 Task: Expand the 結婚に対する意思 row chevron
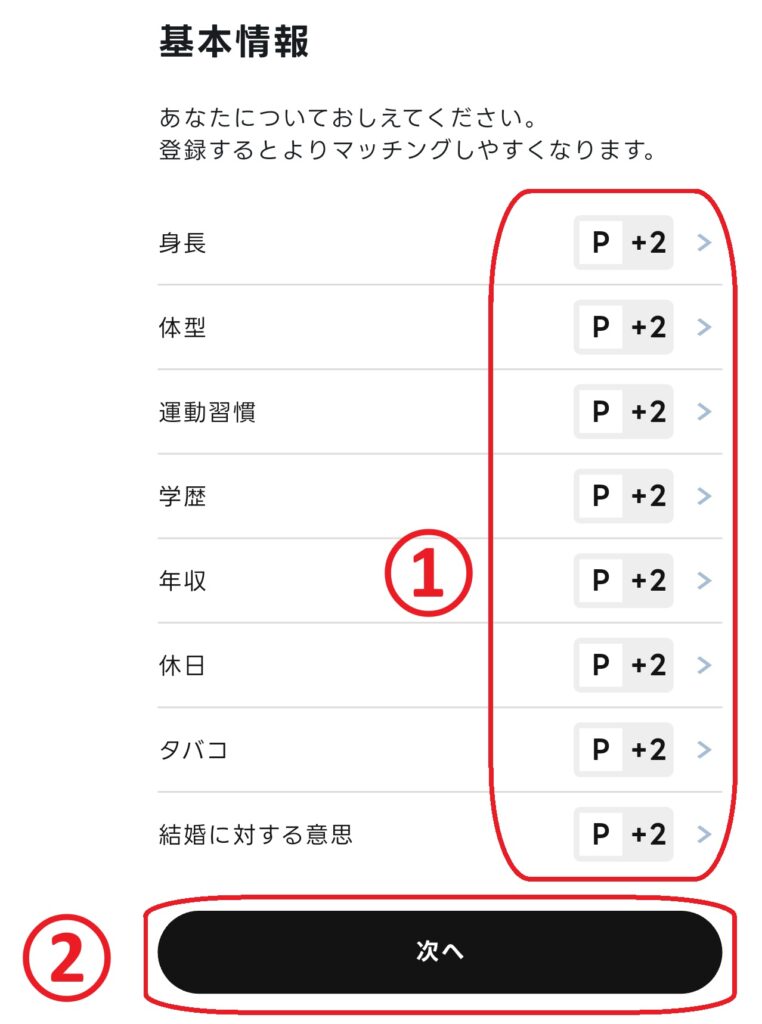click(x=703, y=835)
